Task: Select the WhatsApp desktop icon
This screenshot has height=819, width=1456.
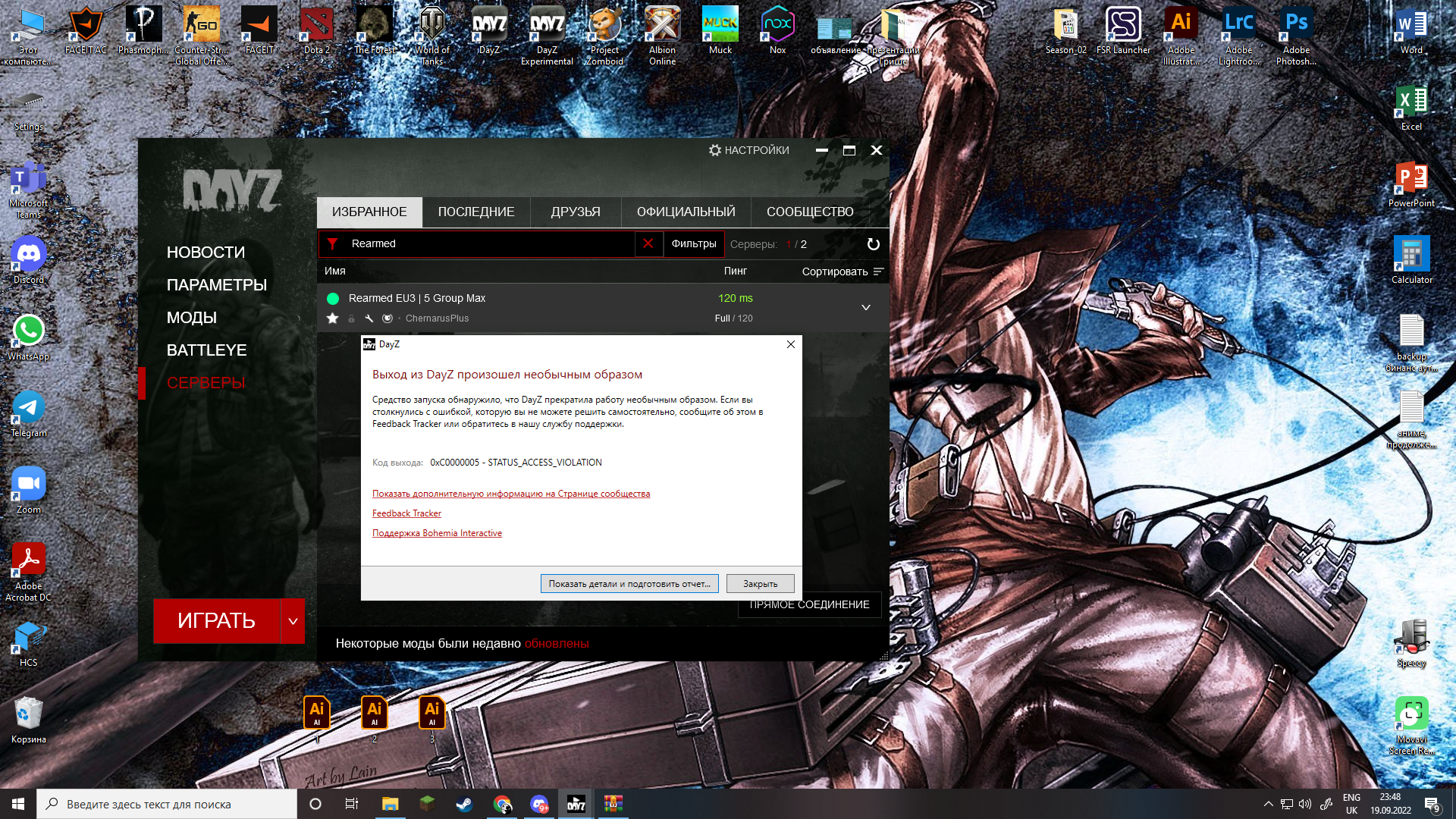Action: [28, 337]
